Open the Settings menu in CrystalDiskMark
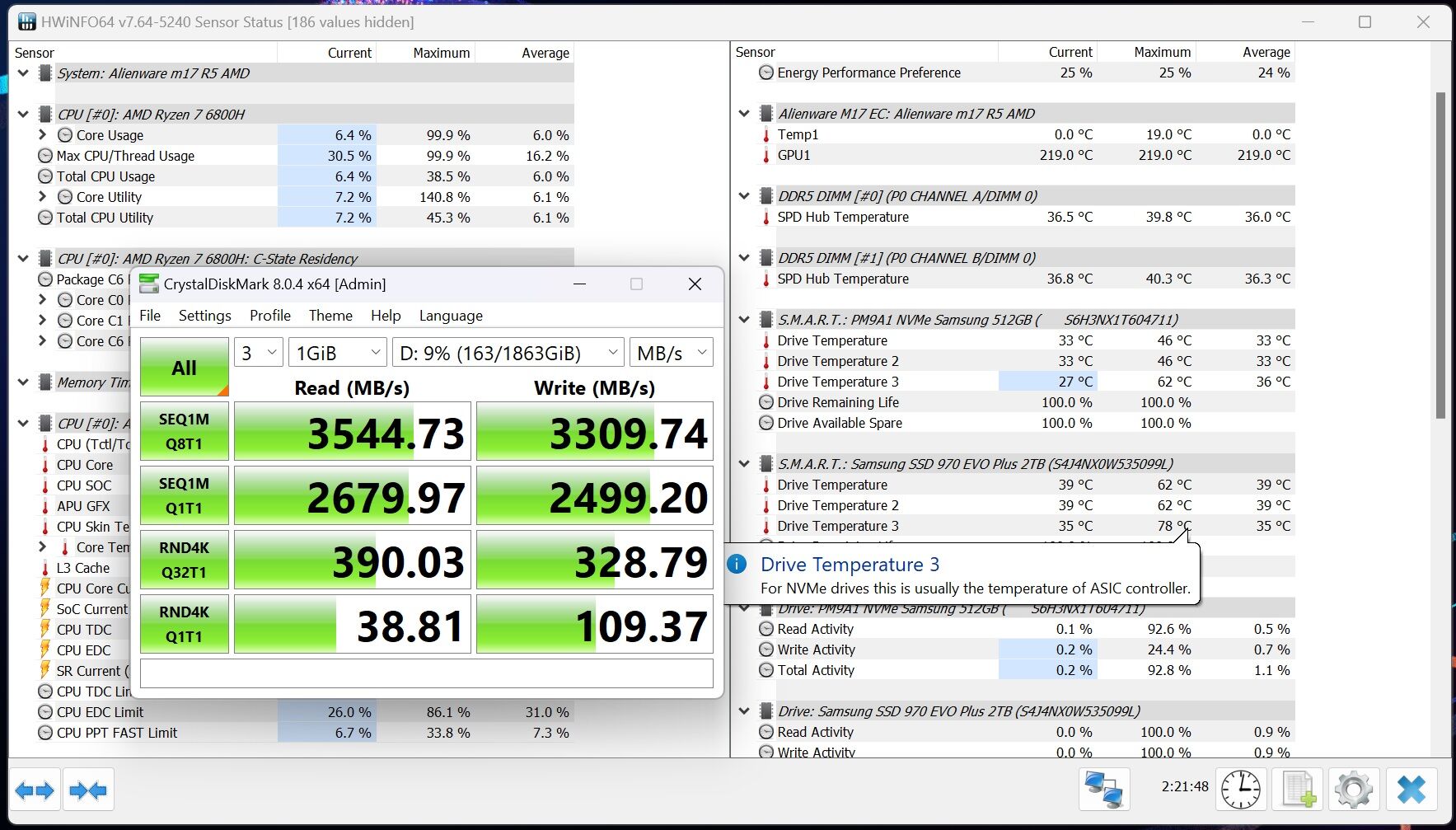The image size is (1456, 830). pos(205,316)
